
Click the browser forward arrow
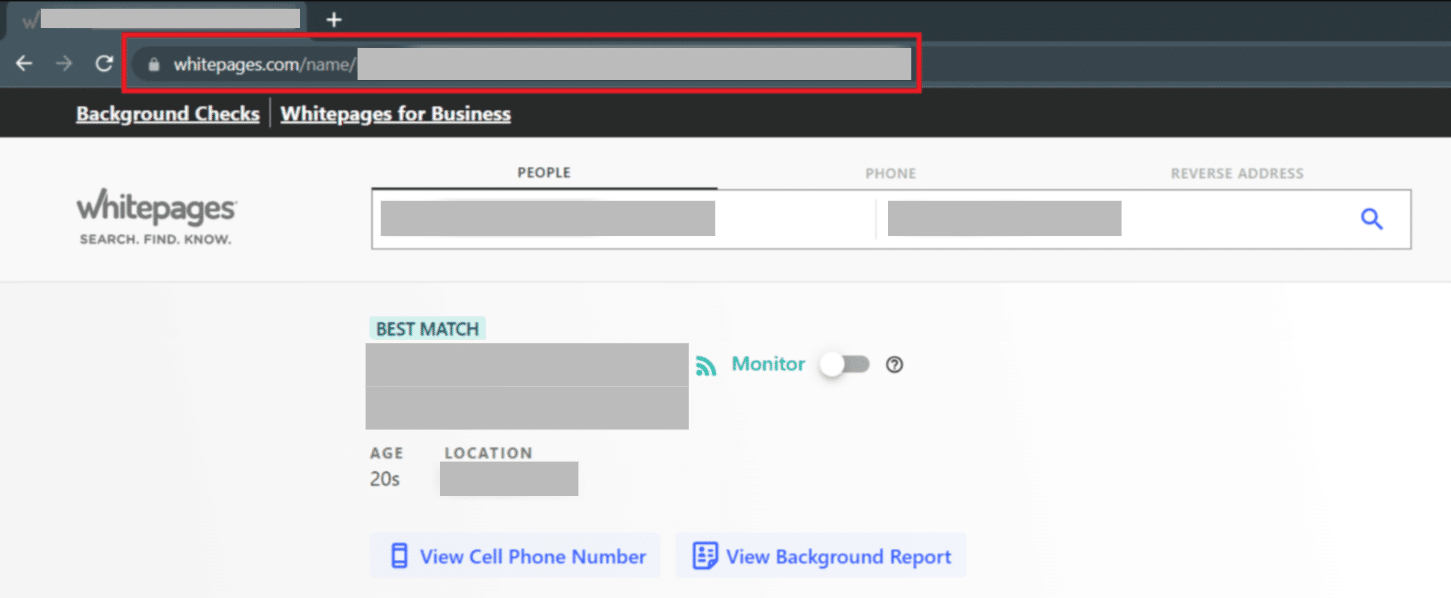(x=64, y=64)
